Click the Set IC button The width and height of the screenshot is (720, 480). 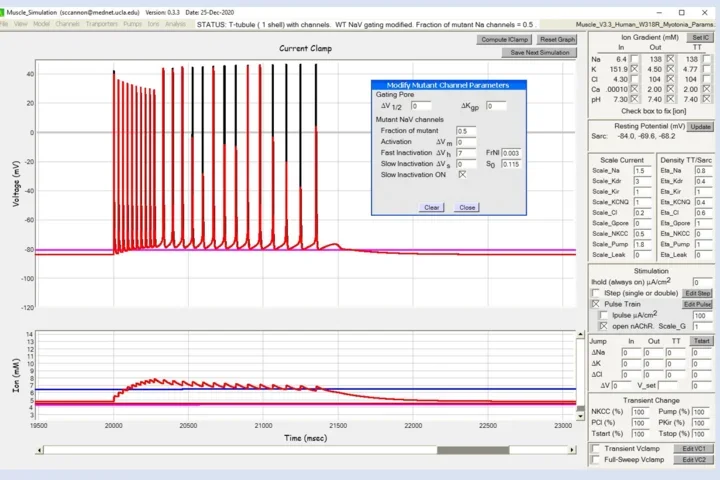click(x=700, y=37)
